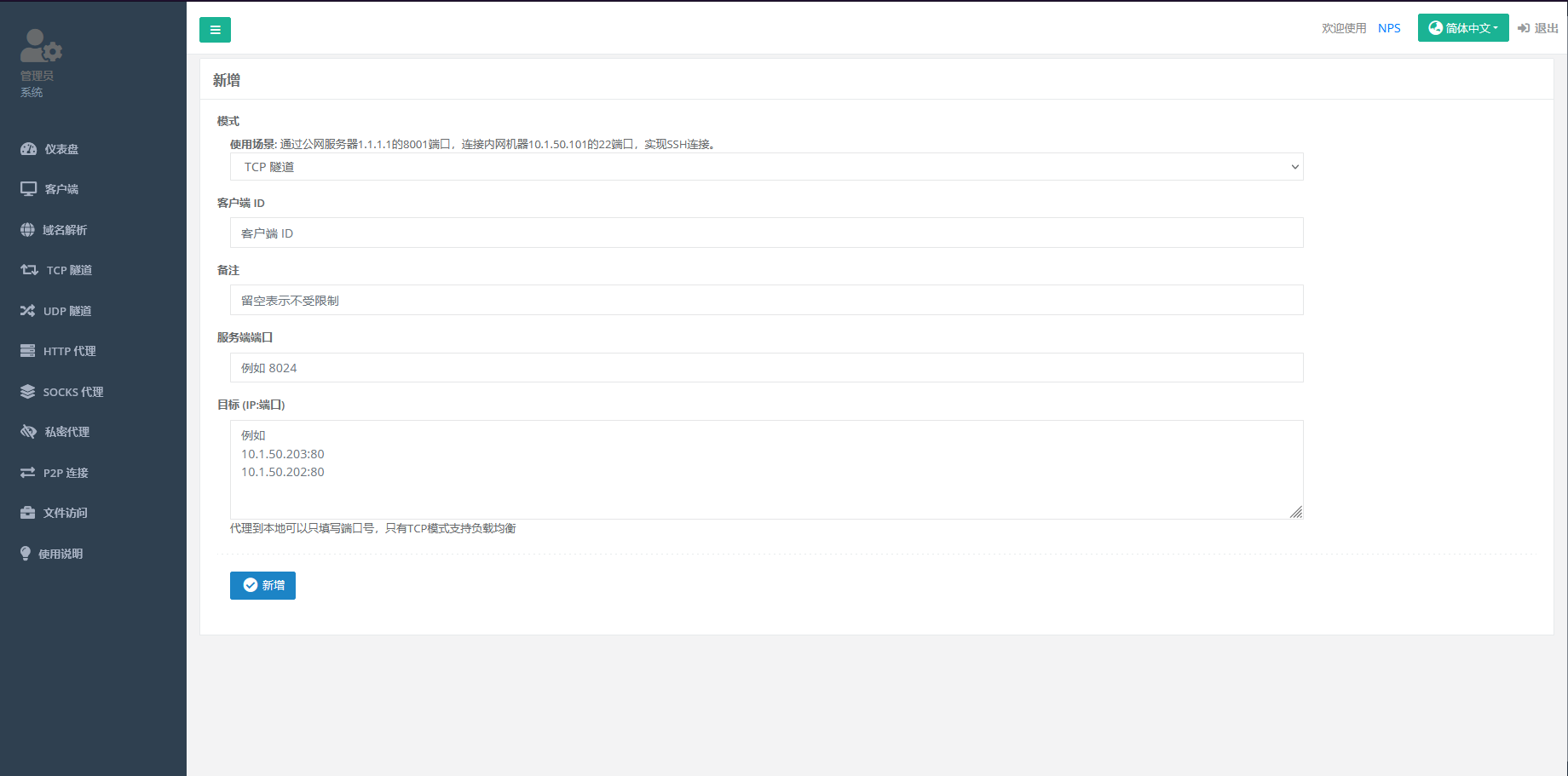
Task: Open the 仪表盘 dashboard menu item
Action: [x=93, y=149]
